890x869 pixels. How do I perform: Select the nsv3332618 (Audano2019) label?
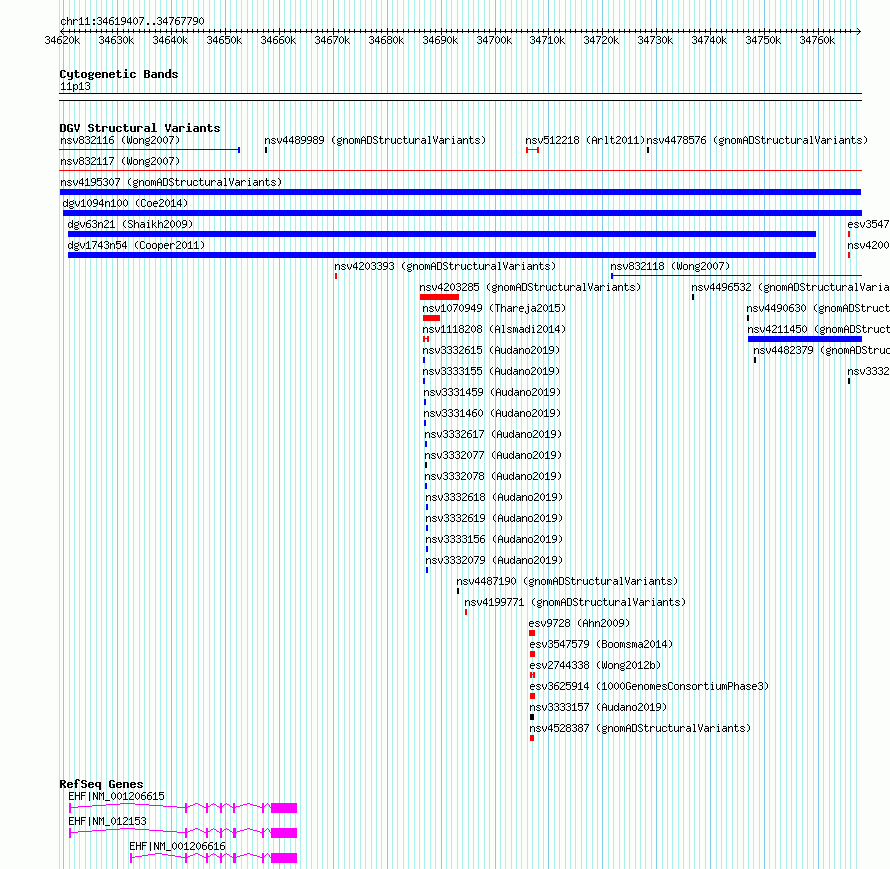[494, 497]
